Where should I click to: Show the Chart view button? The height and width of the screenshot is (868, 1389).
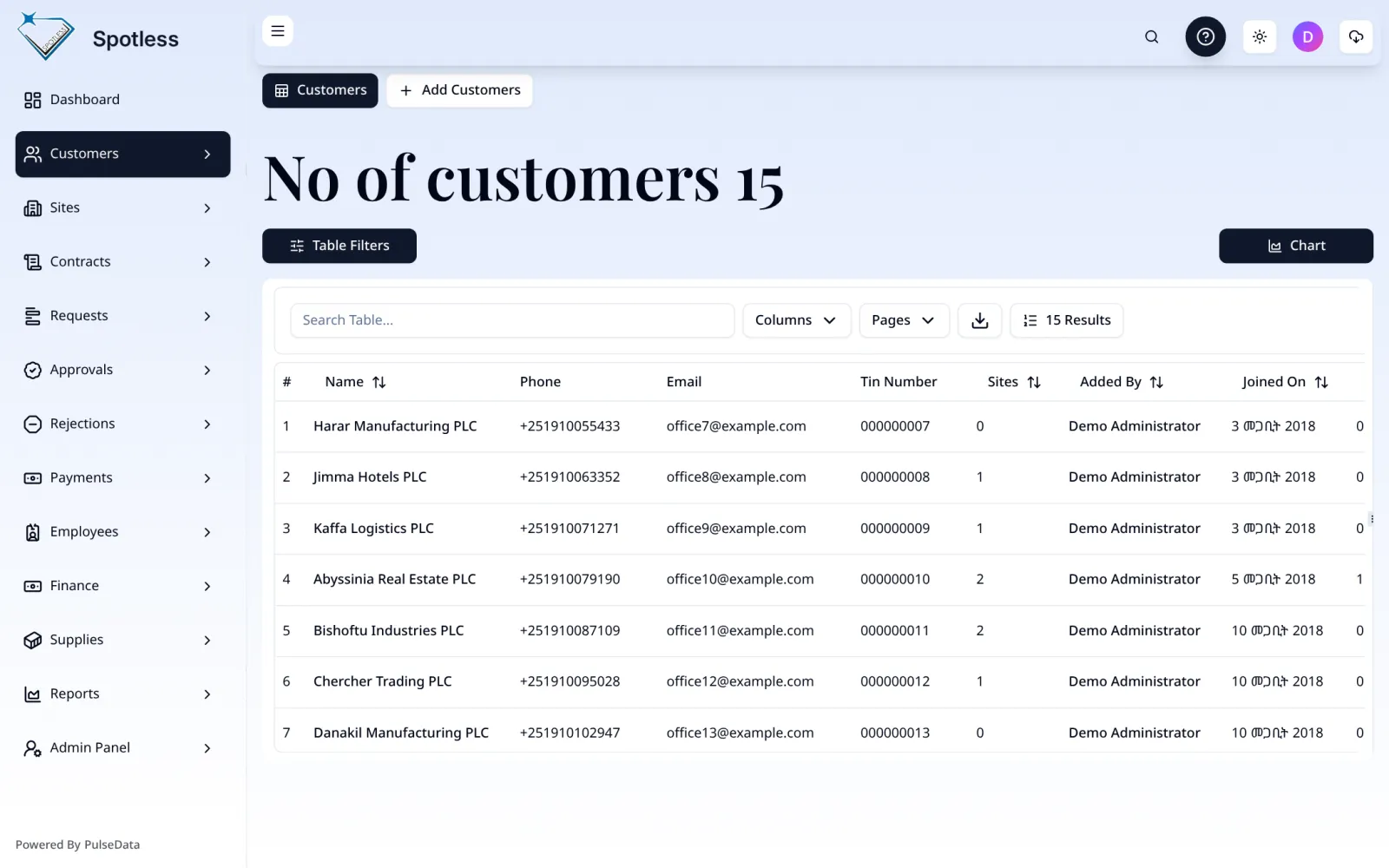click(1296, 246)
